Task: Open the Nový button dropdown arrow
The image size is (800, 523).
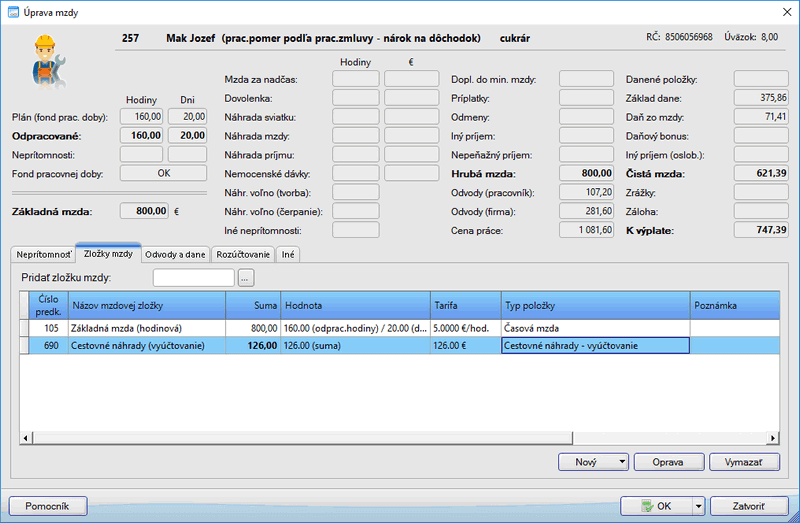Action: (x=623, y=462)
